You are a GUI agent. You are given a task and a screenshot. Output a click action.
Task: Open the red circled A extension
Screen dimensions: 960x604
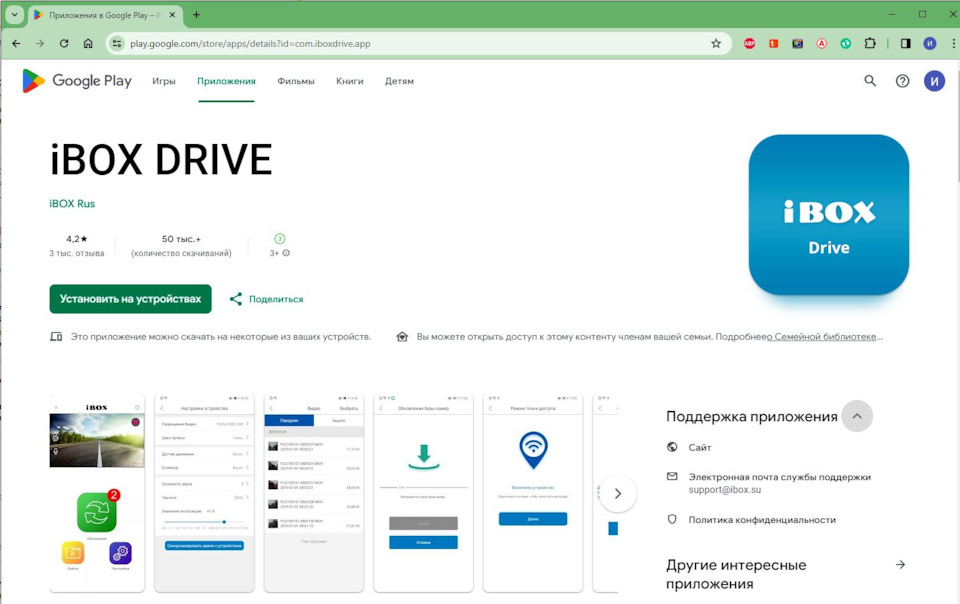822,43
